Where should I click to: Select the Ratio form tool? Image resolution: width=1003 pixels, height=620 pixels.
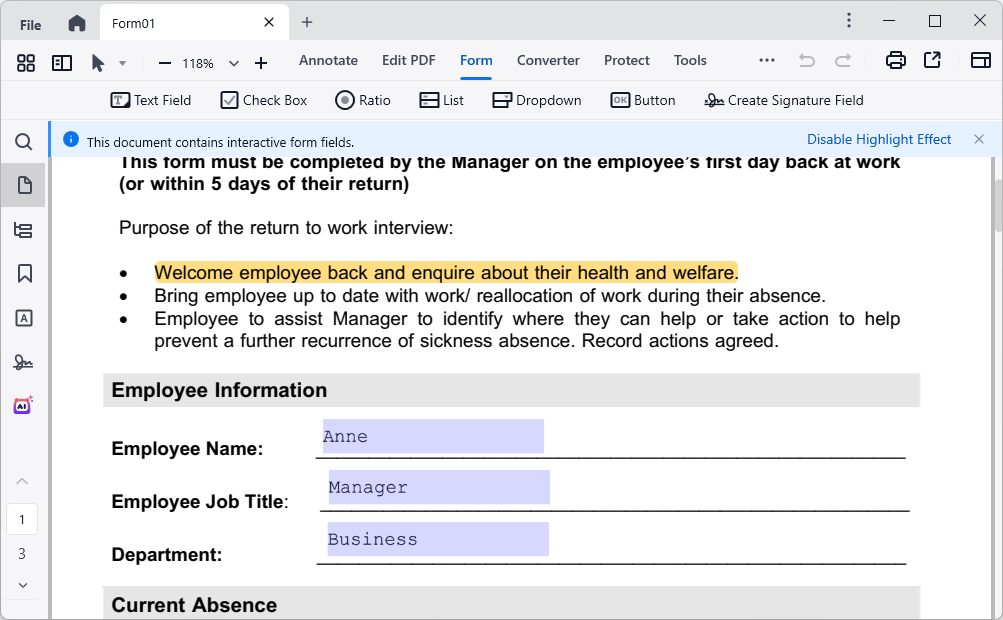pyautogui.click(x=362, y=100)
